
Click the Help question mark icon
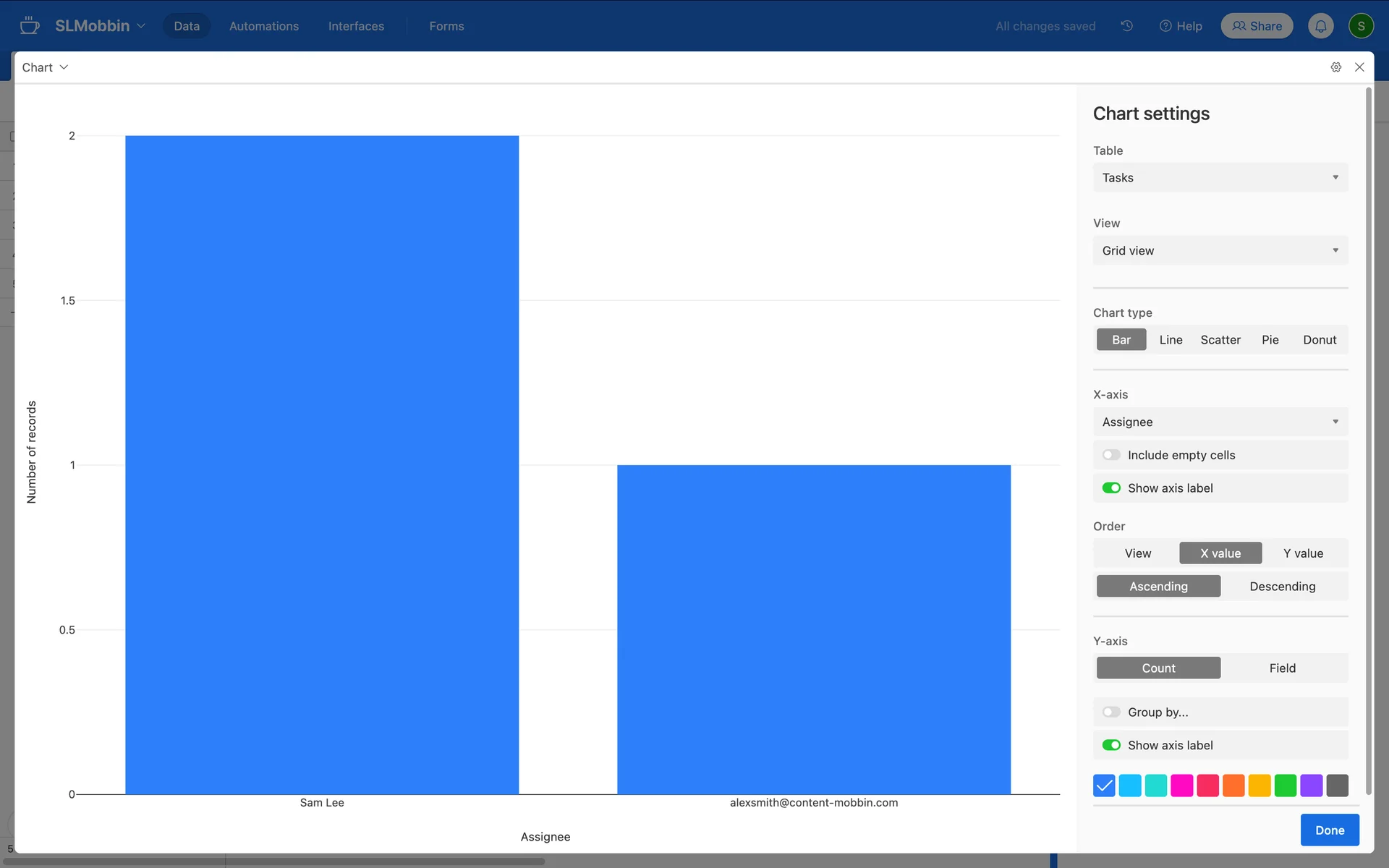(1165, 26)
